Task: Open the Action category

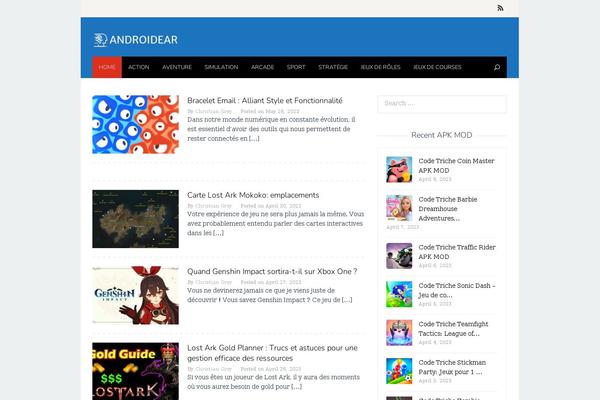Action: pyautogui.click(x=139, y=67)
